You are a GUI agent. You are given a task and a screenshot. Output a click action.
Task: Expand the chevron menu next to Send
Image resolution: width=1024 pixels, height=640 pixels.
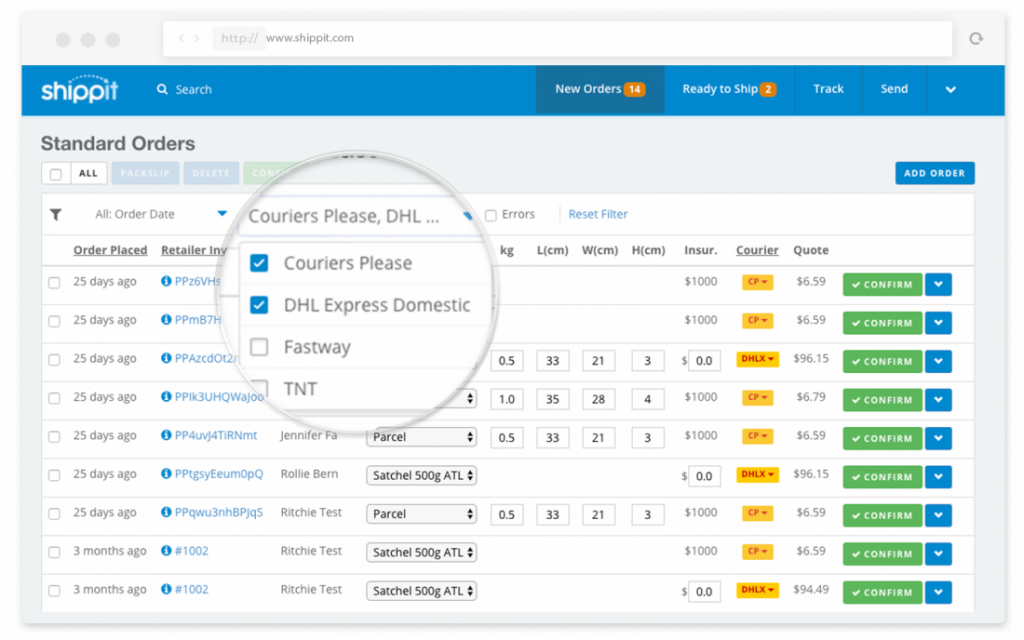950,89
